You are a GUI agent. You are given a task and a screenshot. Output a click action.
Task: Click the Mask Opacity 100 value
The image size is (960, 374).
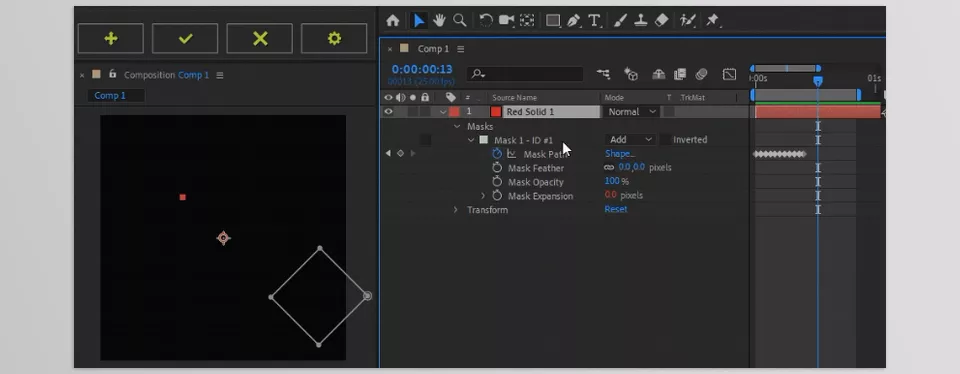(x=612, y=181)
